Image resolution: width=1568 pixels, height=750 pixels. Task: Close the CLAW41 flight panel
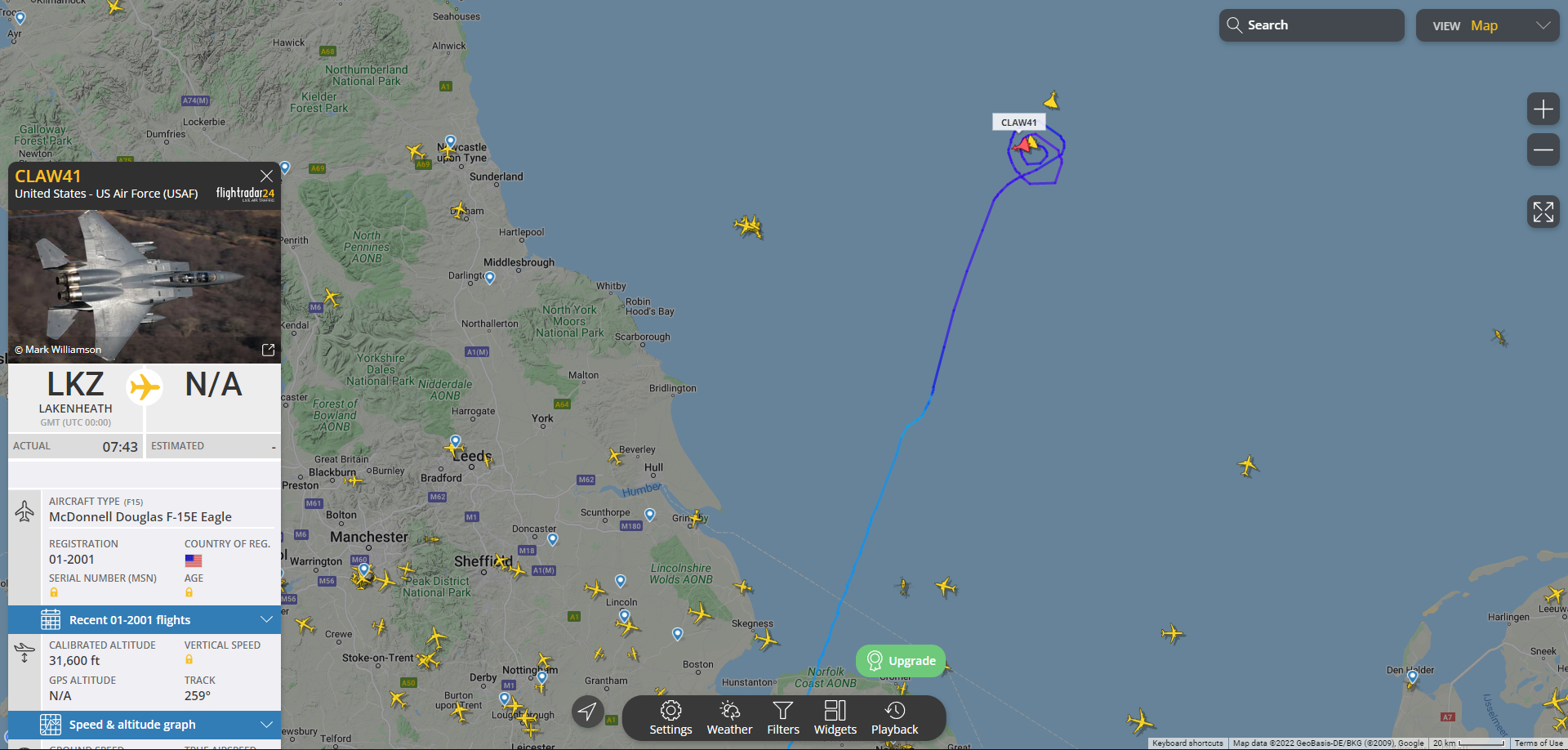(x=266, y=176)
